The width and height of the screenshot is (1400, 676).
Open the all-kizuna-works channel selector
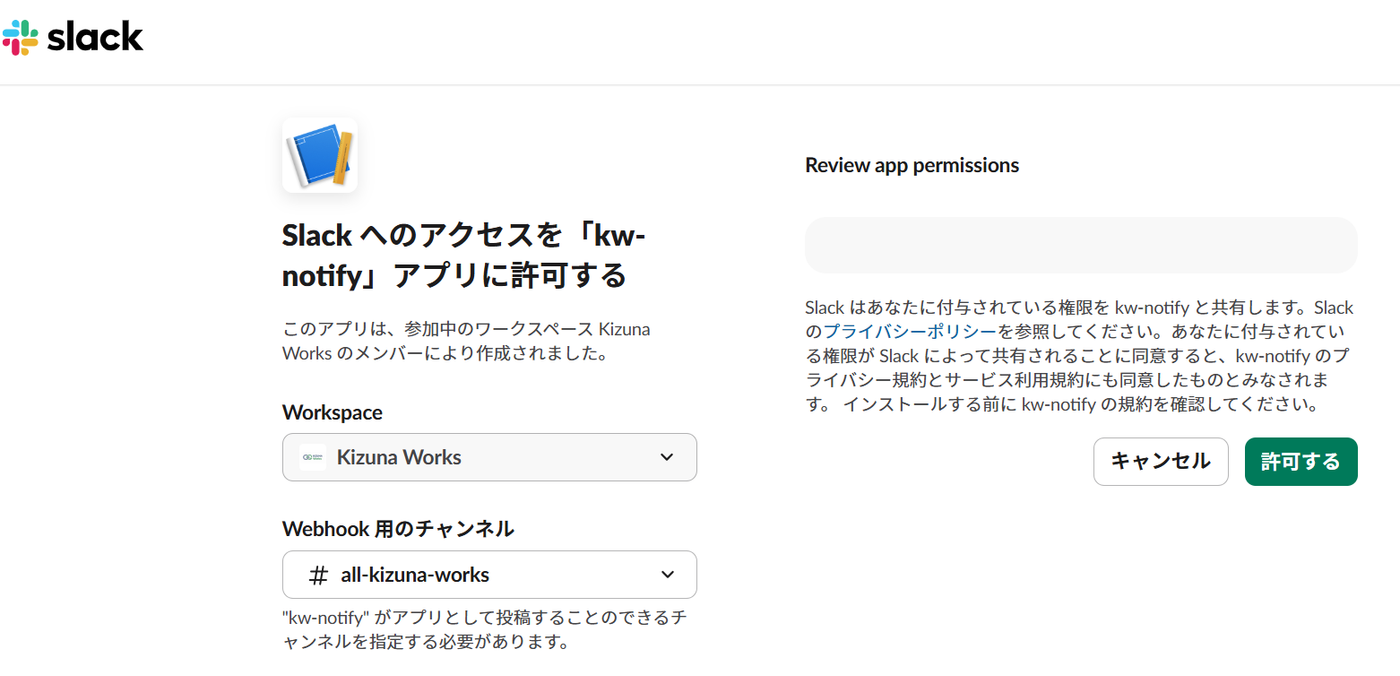pyautogui.click(x=489, y=575)
